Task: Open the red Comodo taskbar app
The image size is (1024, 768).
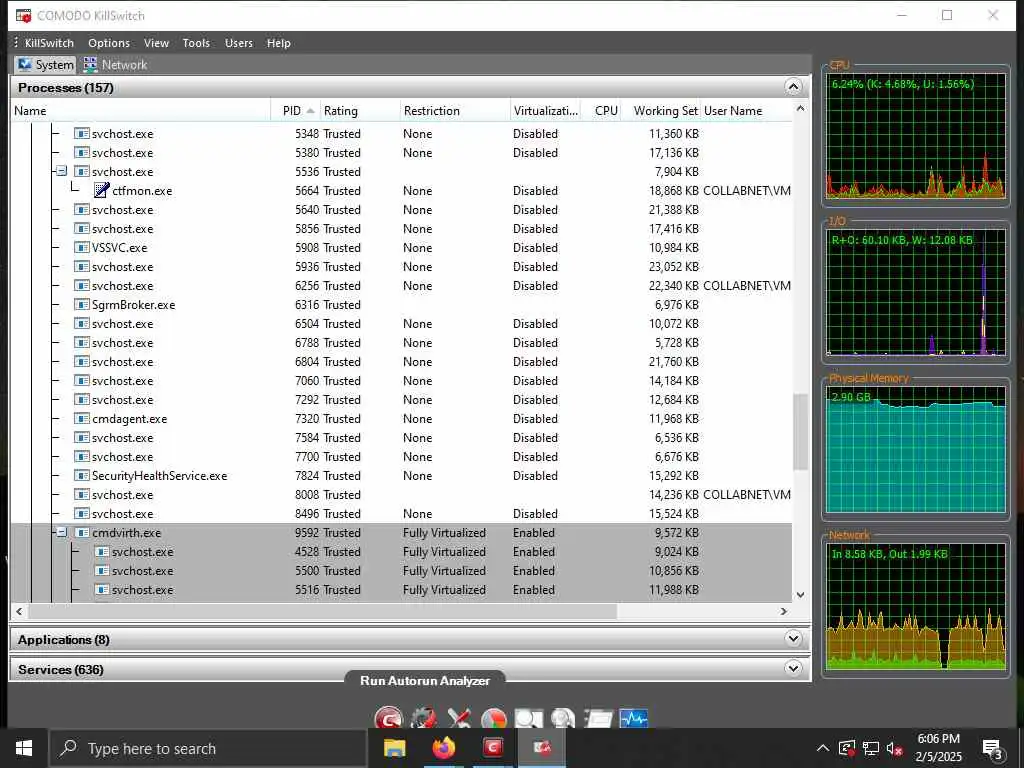Action: (x=492, y=748)
